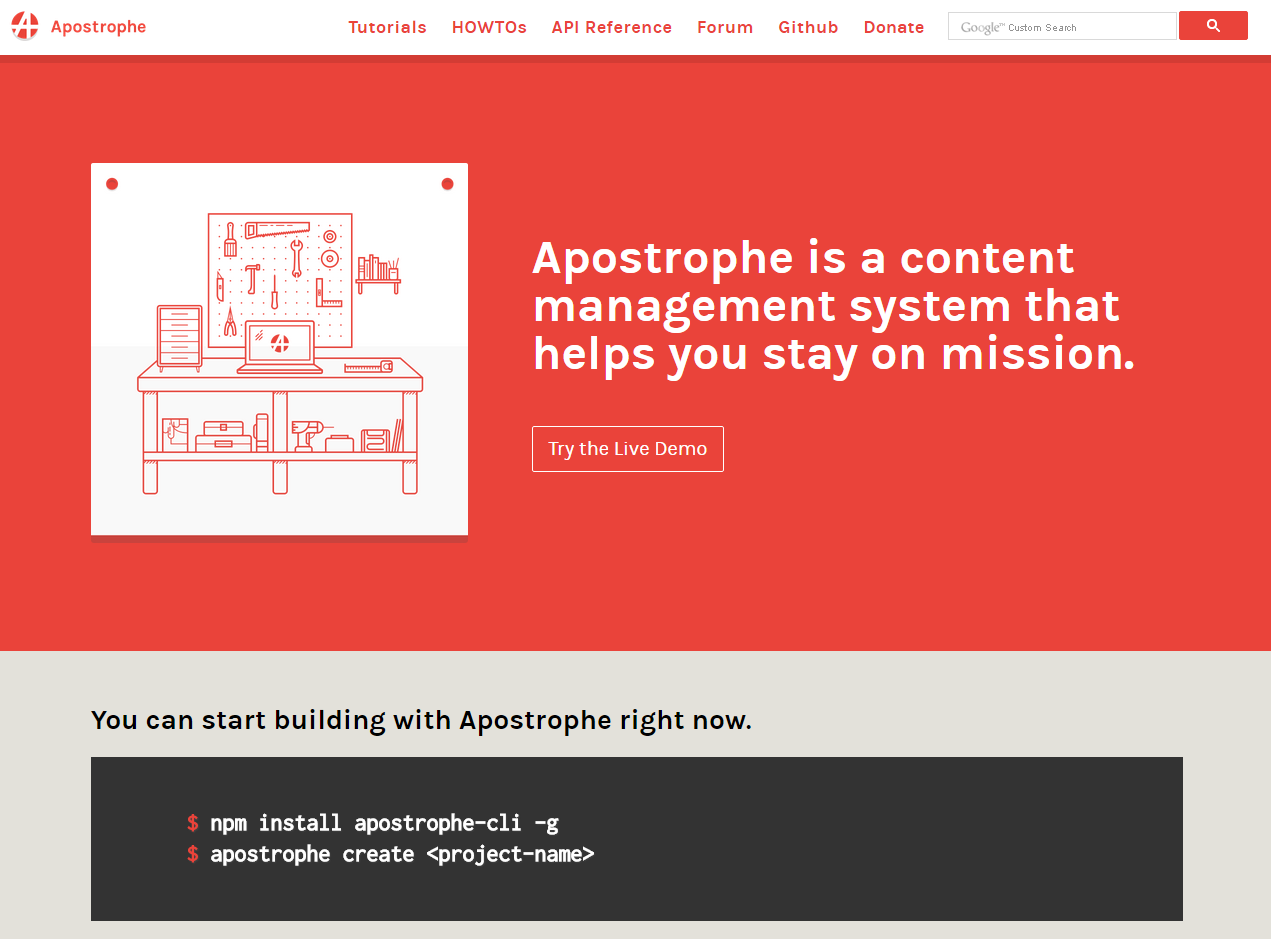The image size is (1271, 939).
Task: Visit the Forum link in navigation
Action: [x=725, y=27]
